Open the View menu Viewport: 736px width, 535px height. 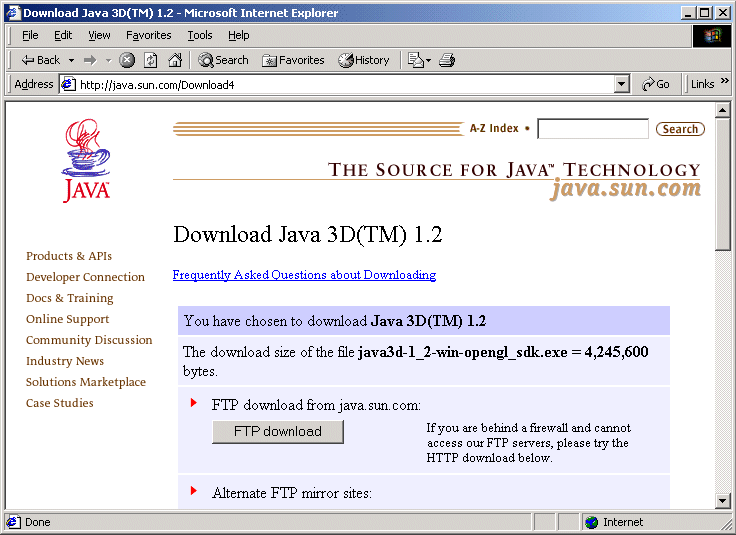[99, 35]
